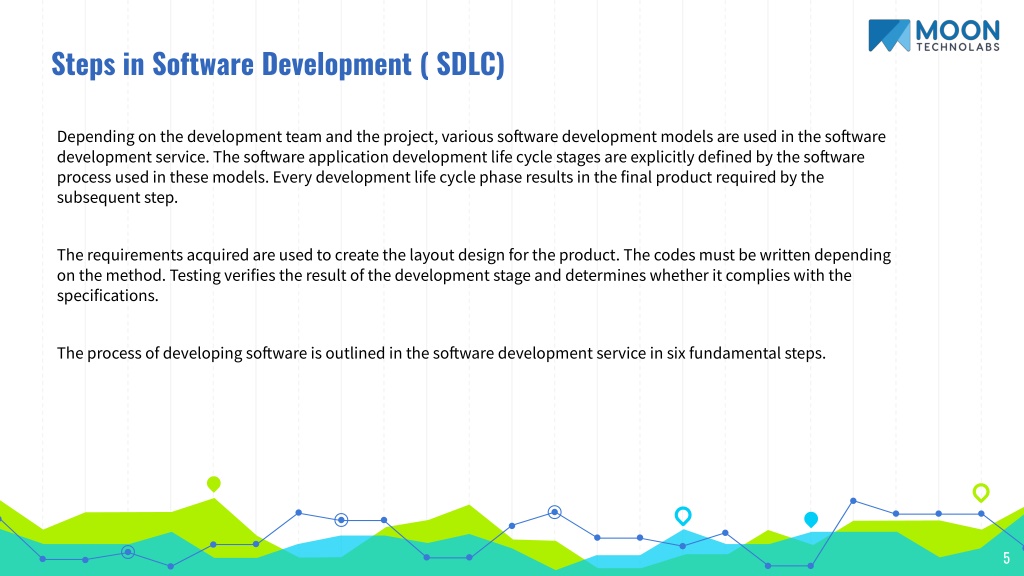Select the paragraph starting "The requirements acquired are used"

tap(474, 275)
